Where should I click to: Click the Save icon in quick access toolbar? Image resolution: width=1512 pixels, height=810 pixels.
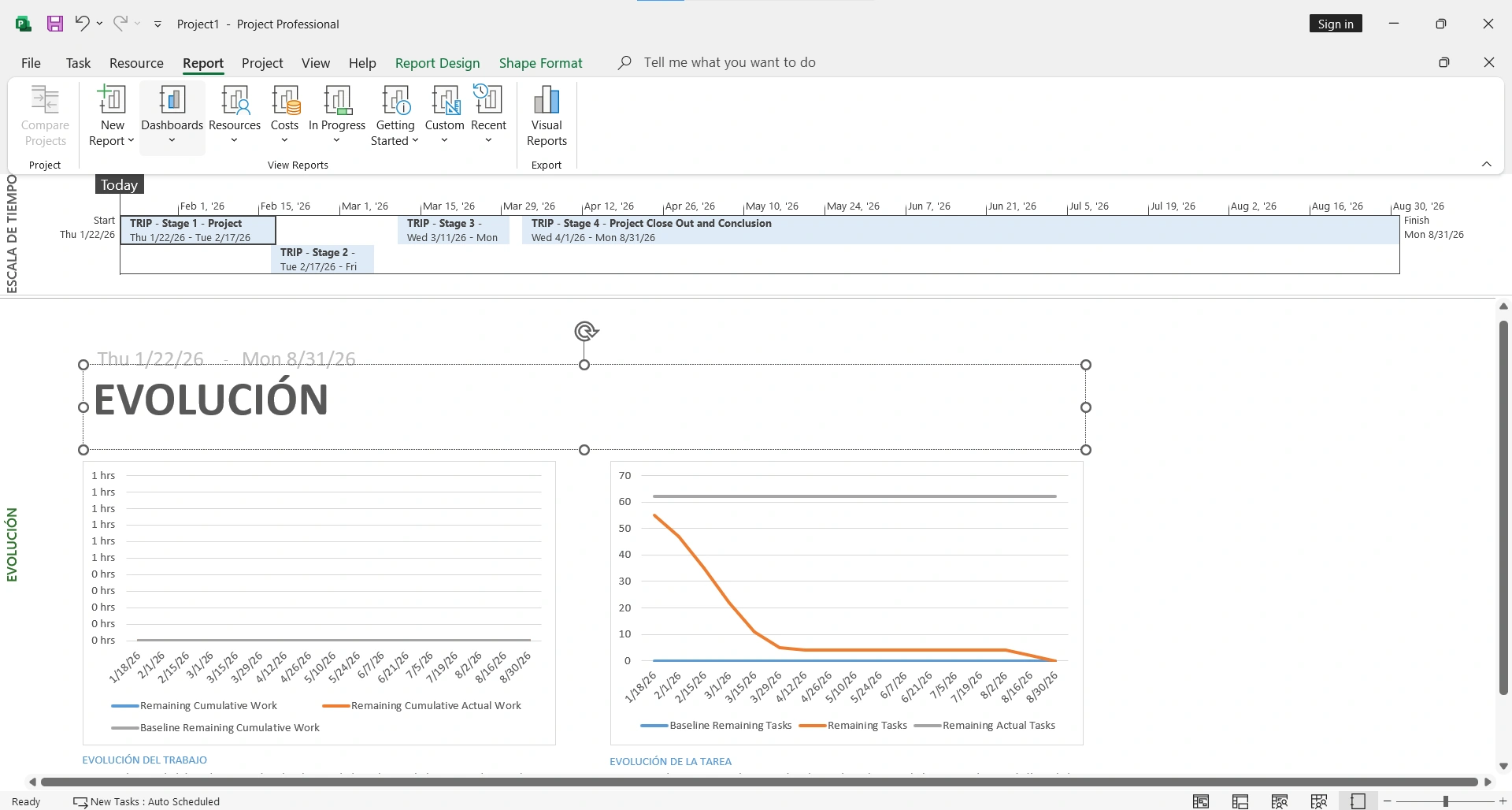click(54, 24)
